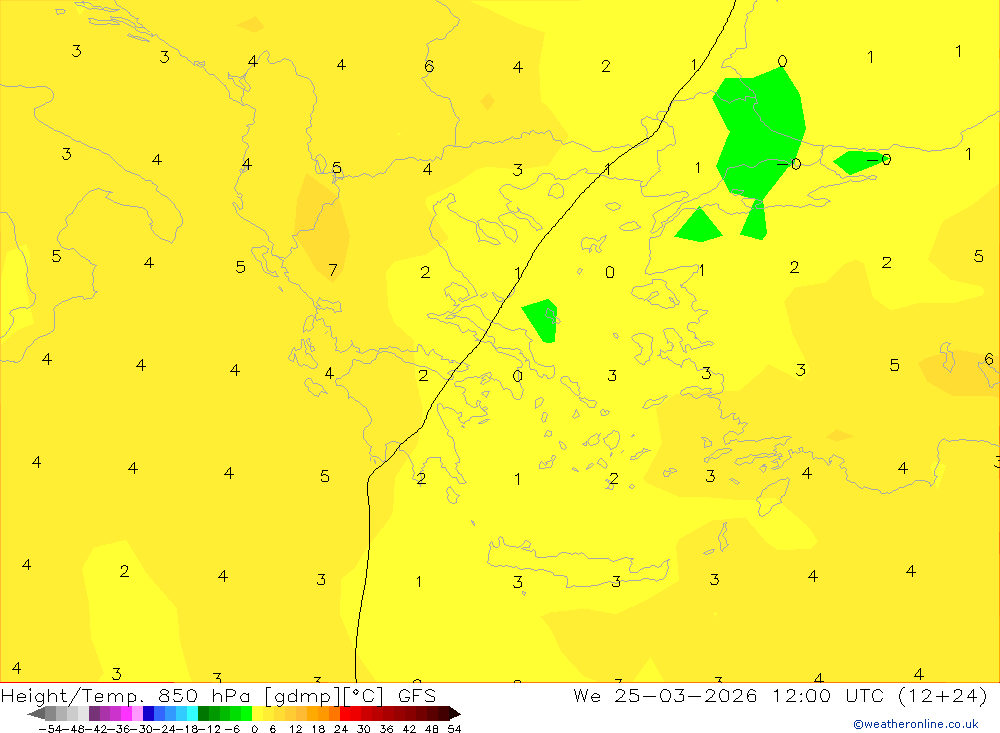The width and height of the screenshot is (1000, 733).
Task: Click the darkest green swatch in the legend
Action: [x=203, y=713]
